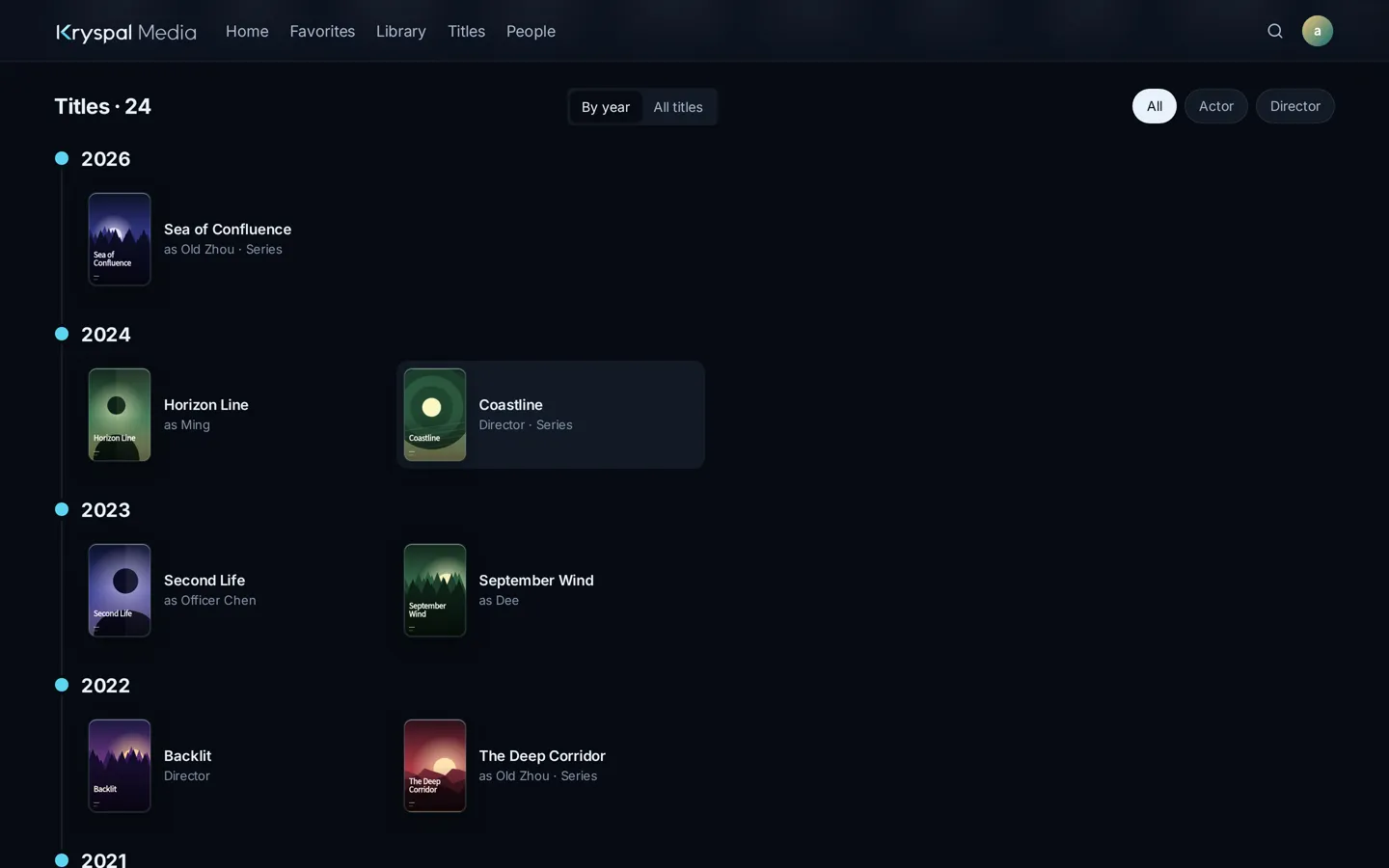Viewport: 1389px width, 868px height.
Task: Click the 'as Old Zhou · Series' under Sea of Confluence
Action: coord(223,250)
